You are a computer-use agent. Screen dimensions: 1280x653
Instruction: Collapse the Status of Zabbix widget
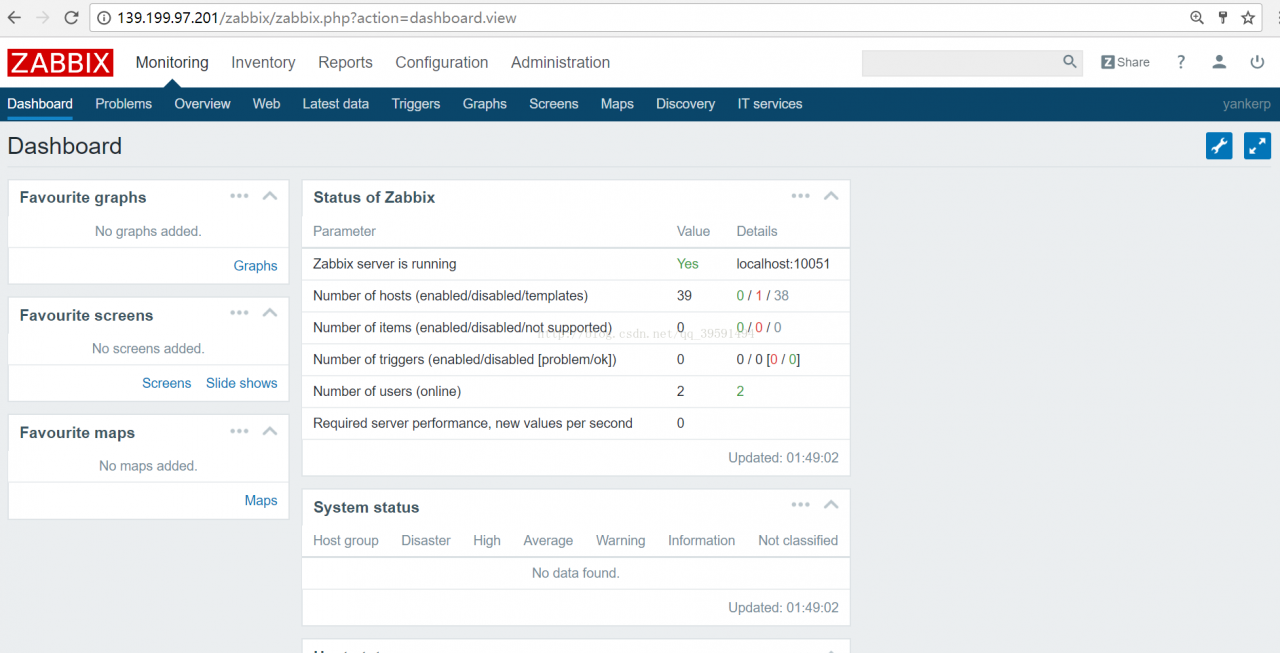[x=831, y=196]
